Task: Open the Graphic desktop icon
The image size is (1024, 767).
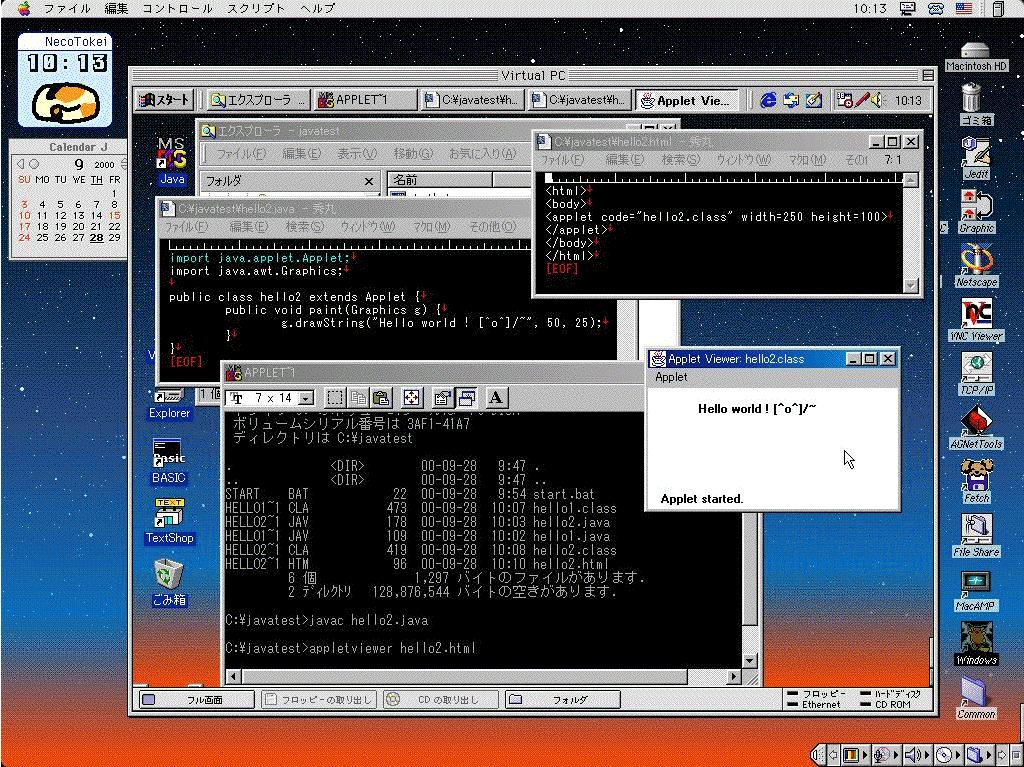Action: 976,206
